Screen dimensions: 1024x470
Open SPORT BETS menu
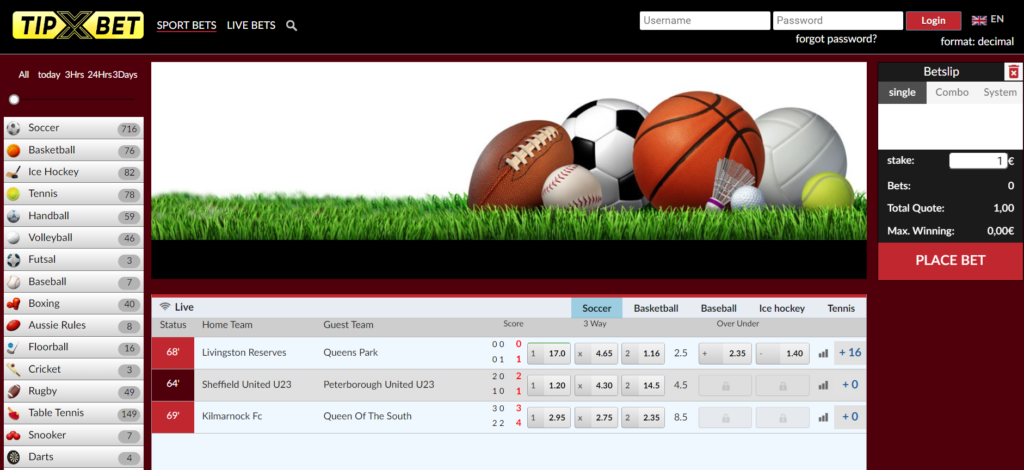[186, 25]
